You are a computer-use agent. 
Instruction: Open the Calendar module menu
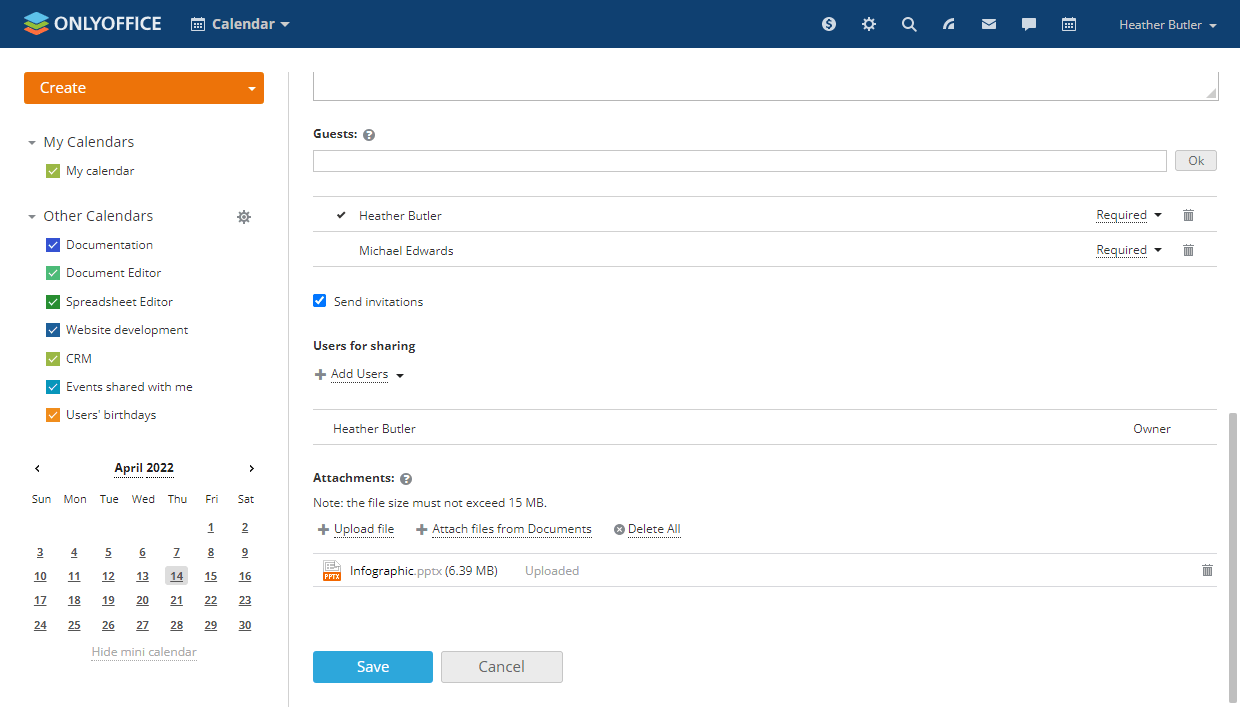[240, 24]
